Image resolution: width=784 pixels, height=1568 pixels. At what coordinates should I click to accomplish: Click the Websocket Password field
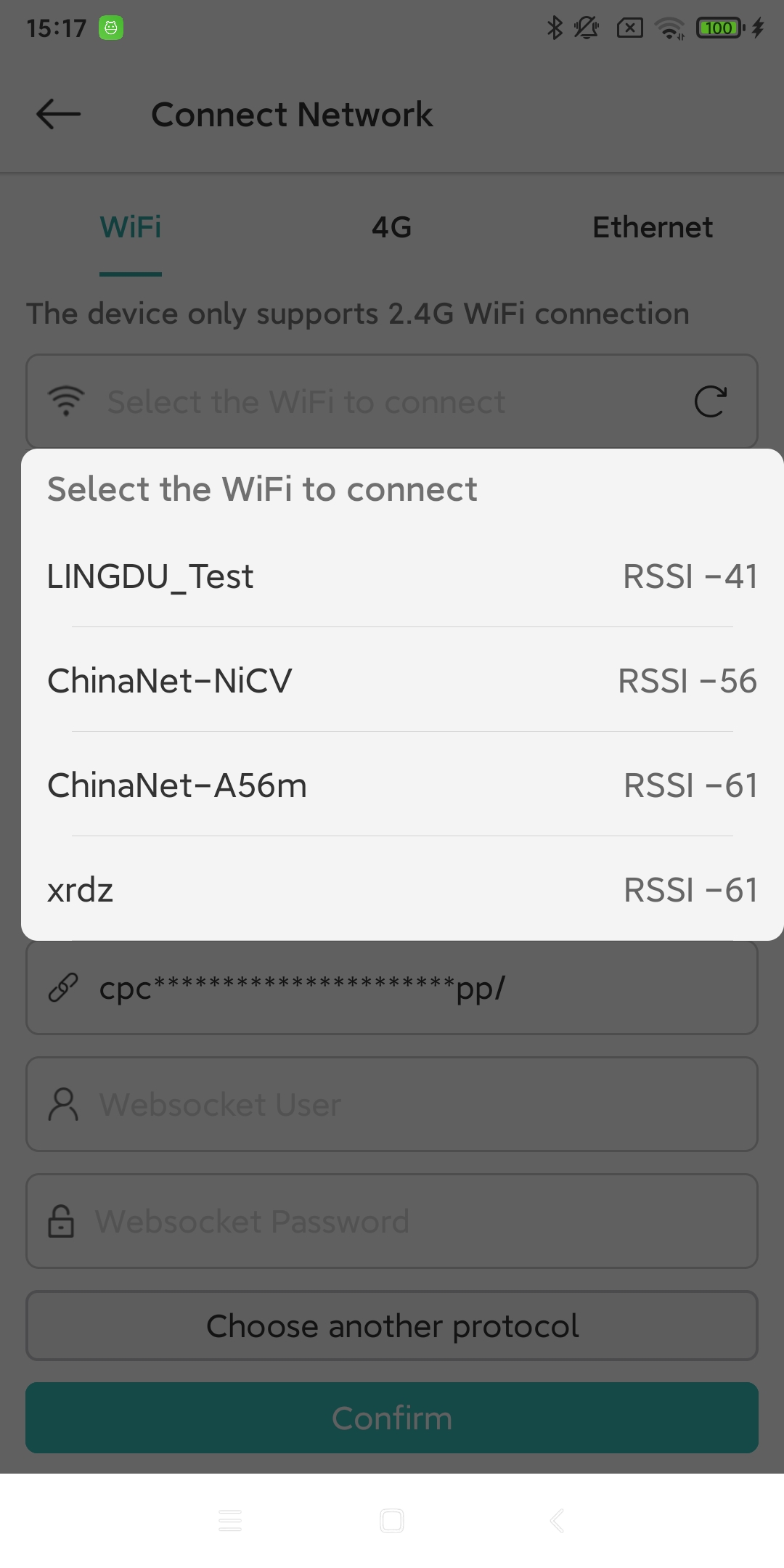coord(421,1221)
